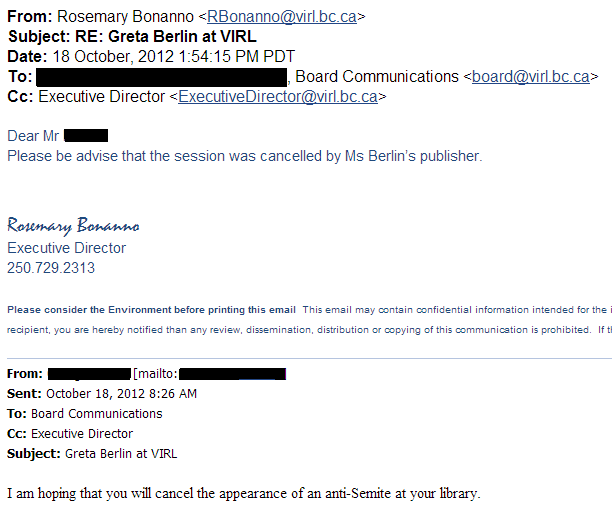Screen dimensions: 616x511
Task: Click the board@virl.bc.ca address link
Action: click(531, 77)
